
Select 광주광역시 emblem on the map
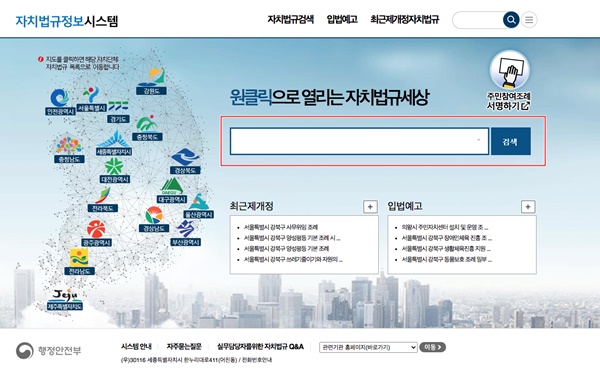(x=96, y=233)
